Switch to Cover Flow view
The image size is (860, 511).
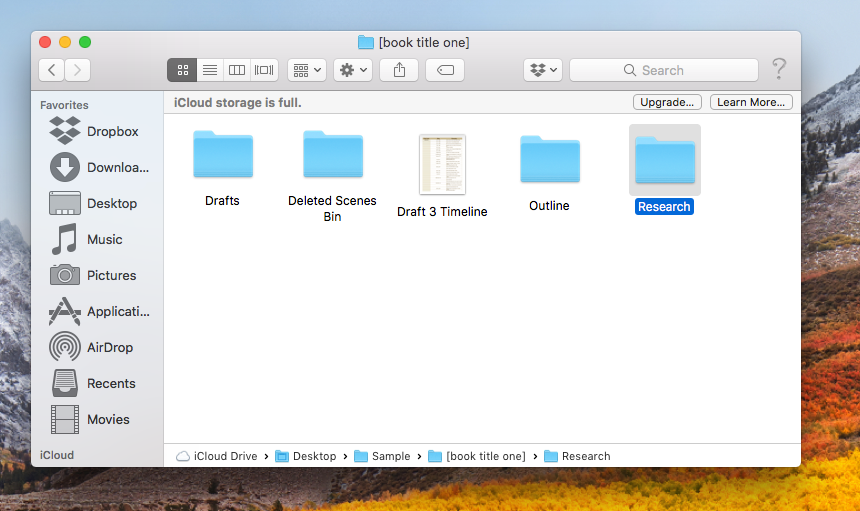point(264,70)
